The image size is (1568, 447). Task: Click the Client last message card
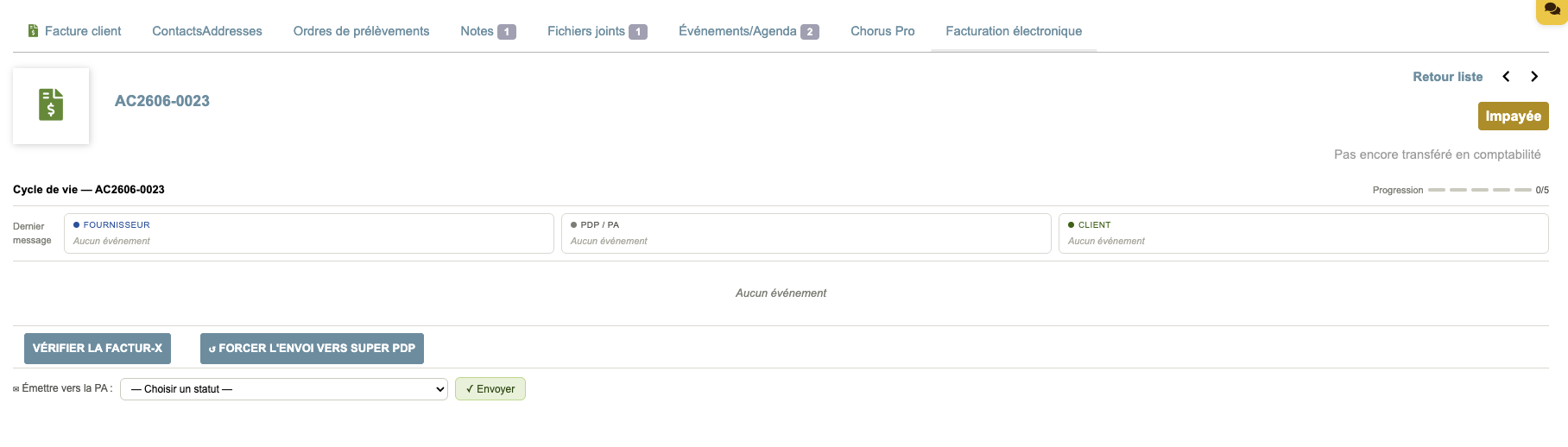[1303, 233]
